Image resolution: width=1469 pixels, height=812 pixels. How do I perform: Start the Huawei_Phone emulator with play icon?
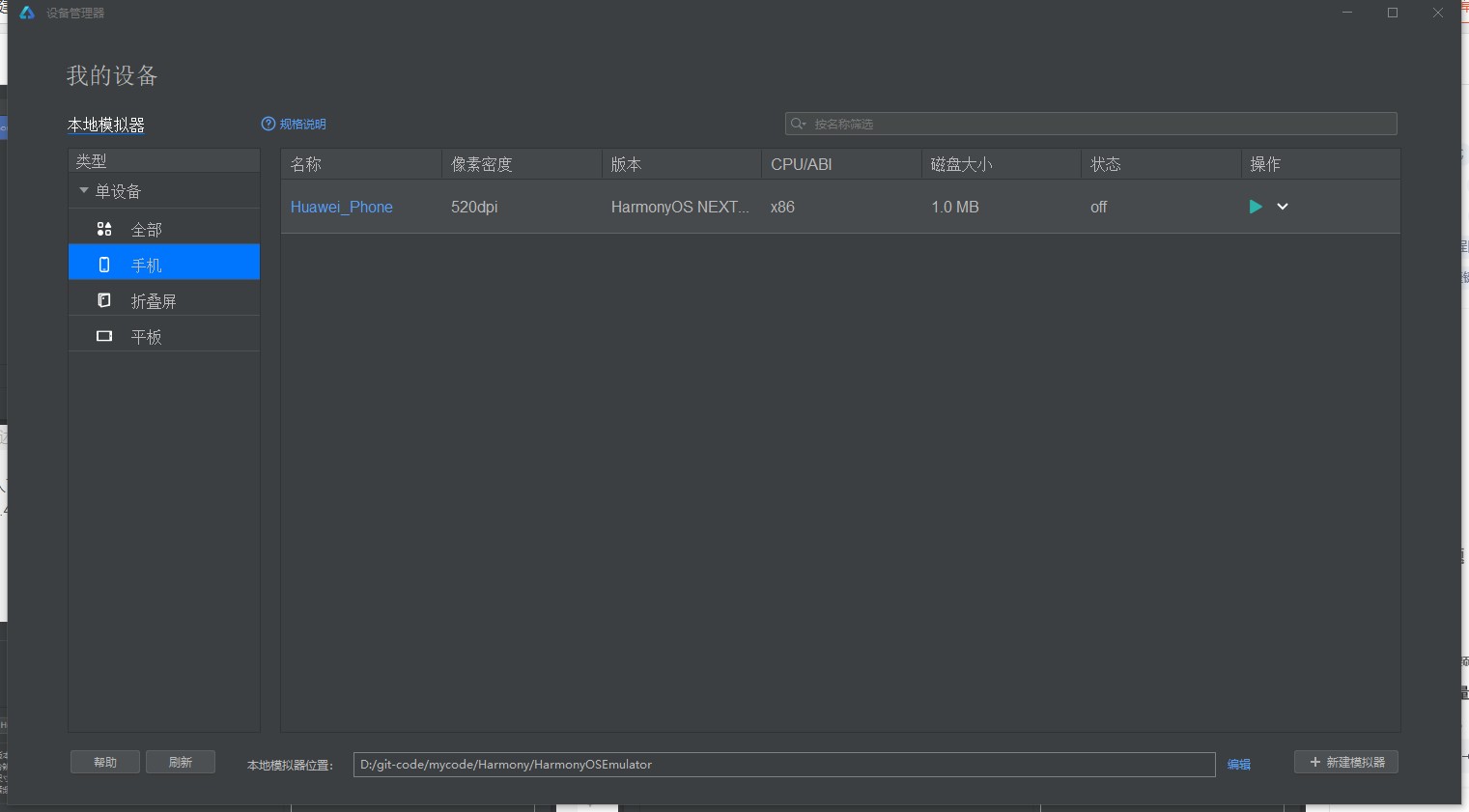point(1256,207)
